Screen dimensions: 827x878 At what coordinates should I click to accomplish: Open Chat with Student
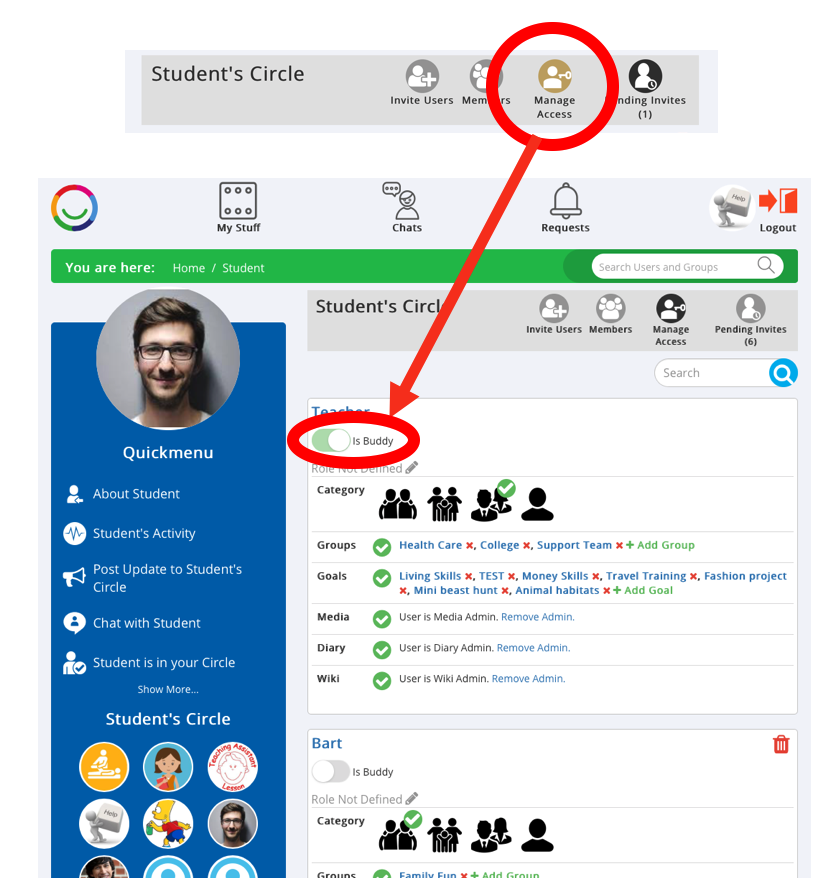(x=132, y=623)
